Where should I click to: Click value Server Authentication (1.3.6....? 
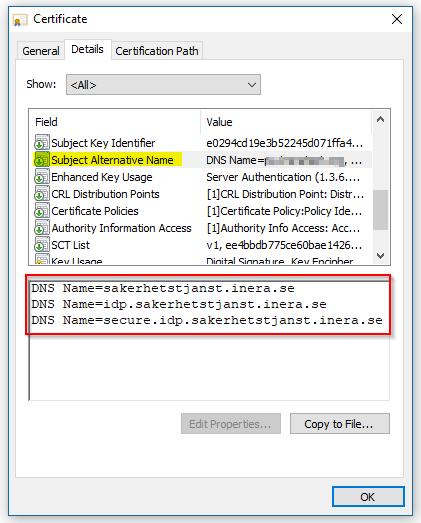pyautogui.click(x=283, y=177)
